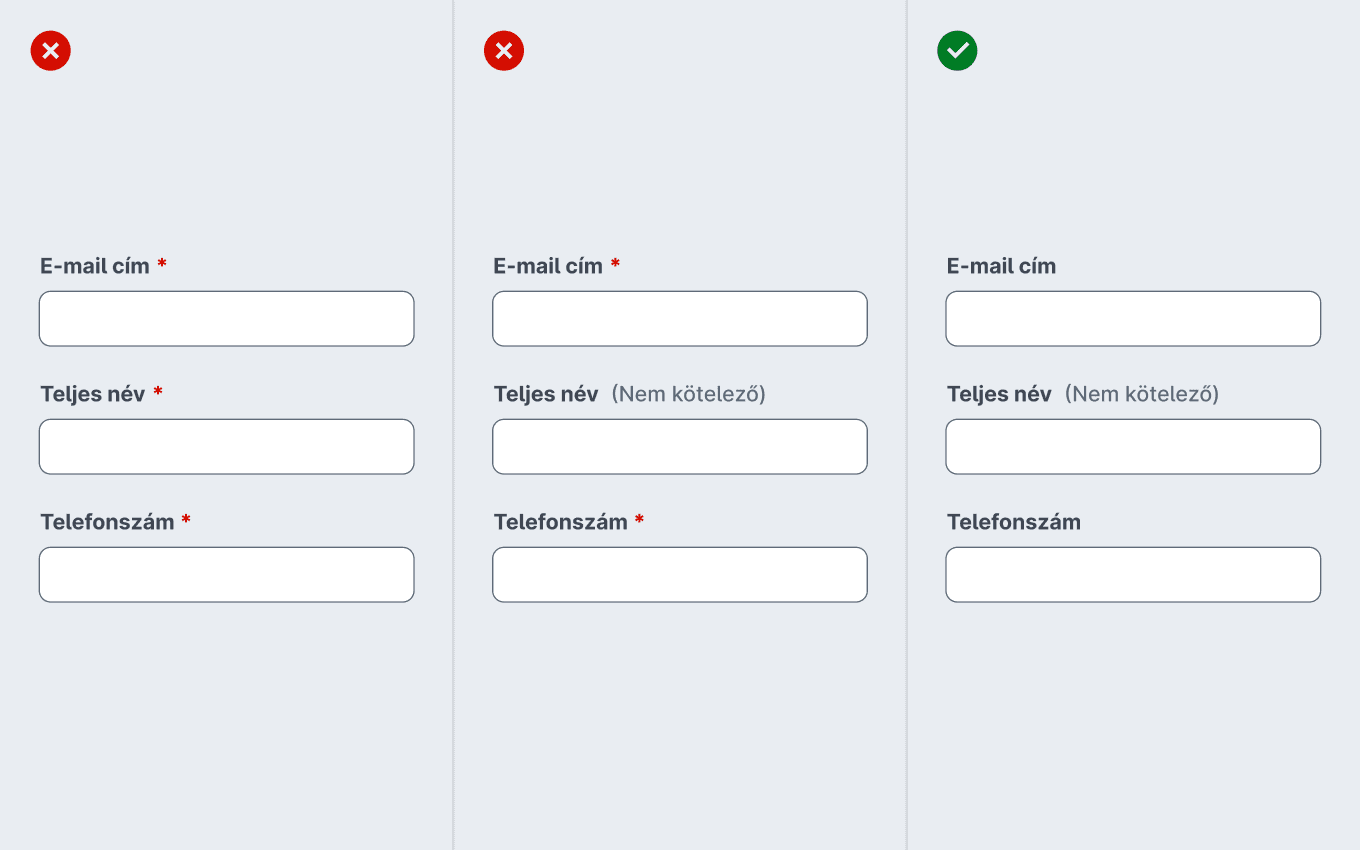
Task: Click the asterisk beside E-mail cím in the middle form
Action: 615,263
